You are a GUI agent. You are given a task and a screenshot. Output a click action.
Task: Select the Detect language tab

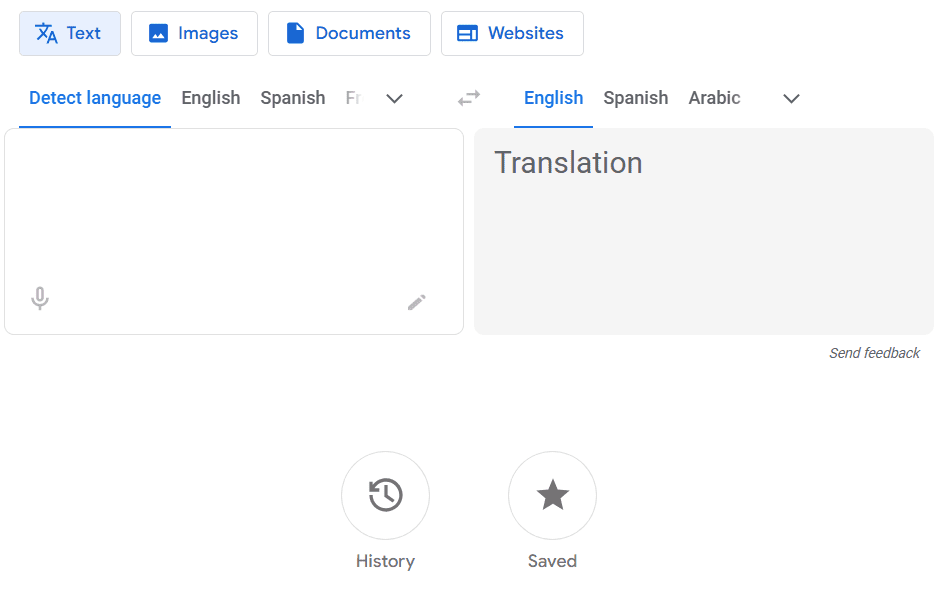coord(94,98)
